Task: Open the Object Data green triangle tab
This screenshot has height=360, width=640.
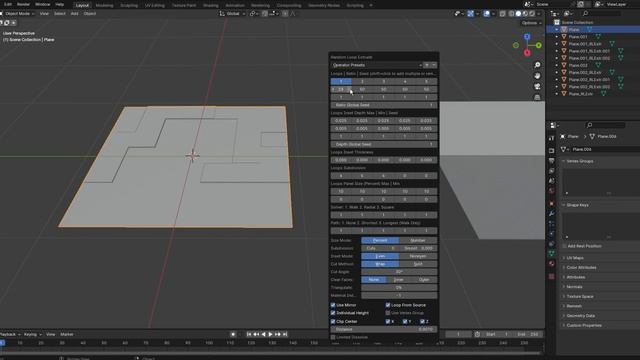Action: (x=551, y=253)
